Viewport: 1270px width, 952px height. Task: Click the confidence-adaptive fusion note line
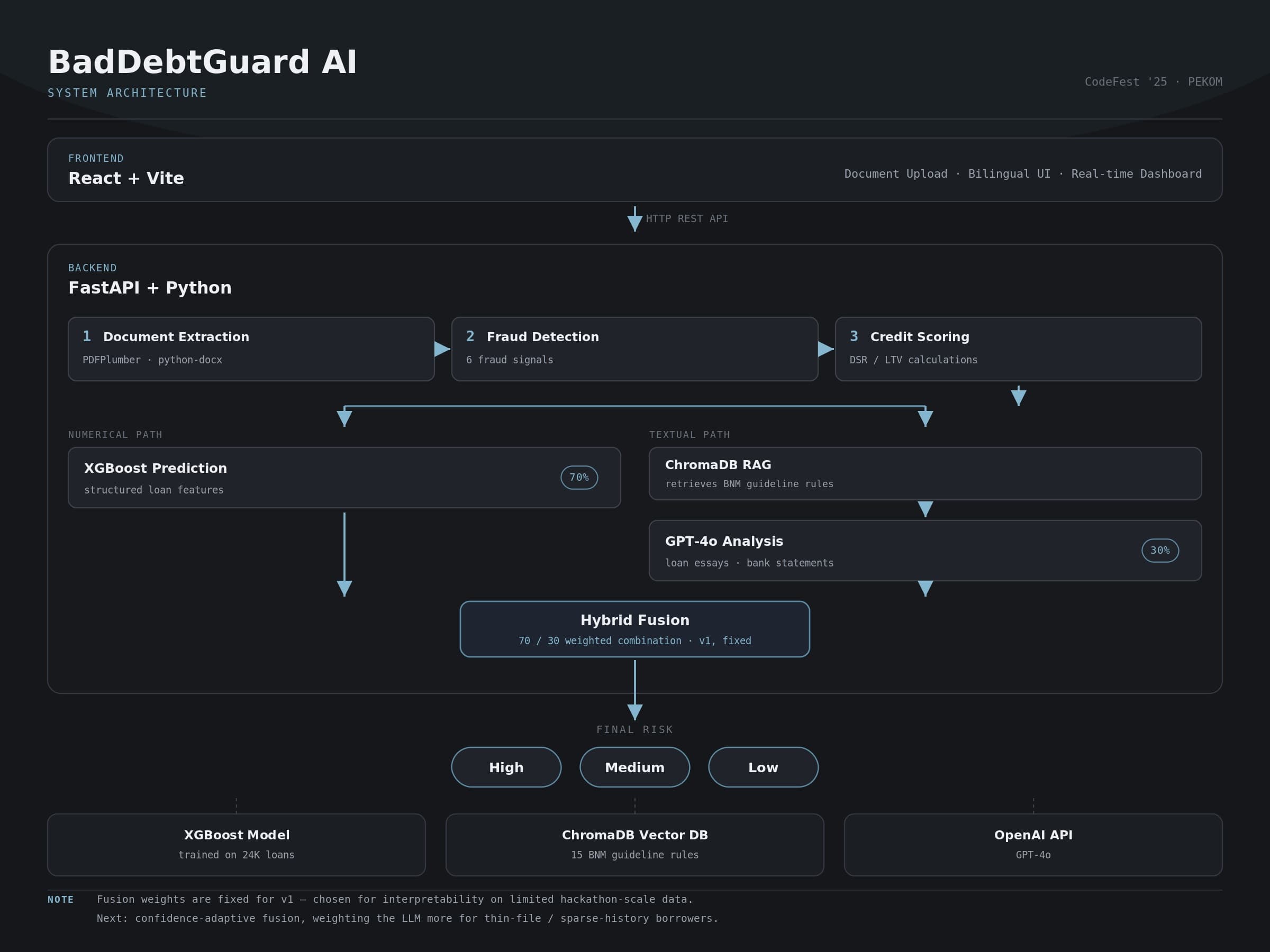[x=407, y=918]
